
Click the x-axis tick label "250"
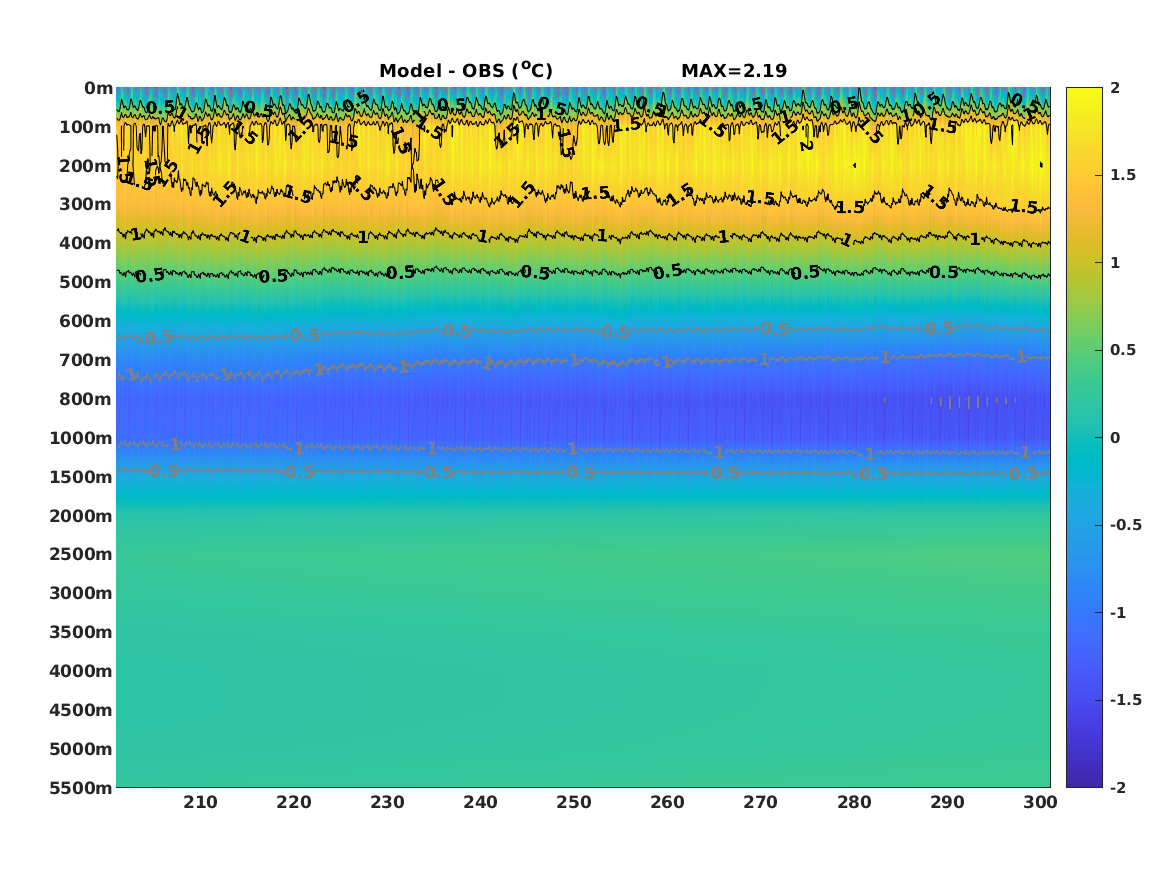(574, 802)
